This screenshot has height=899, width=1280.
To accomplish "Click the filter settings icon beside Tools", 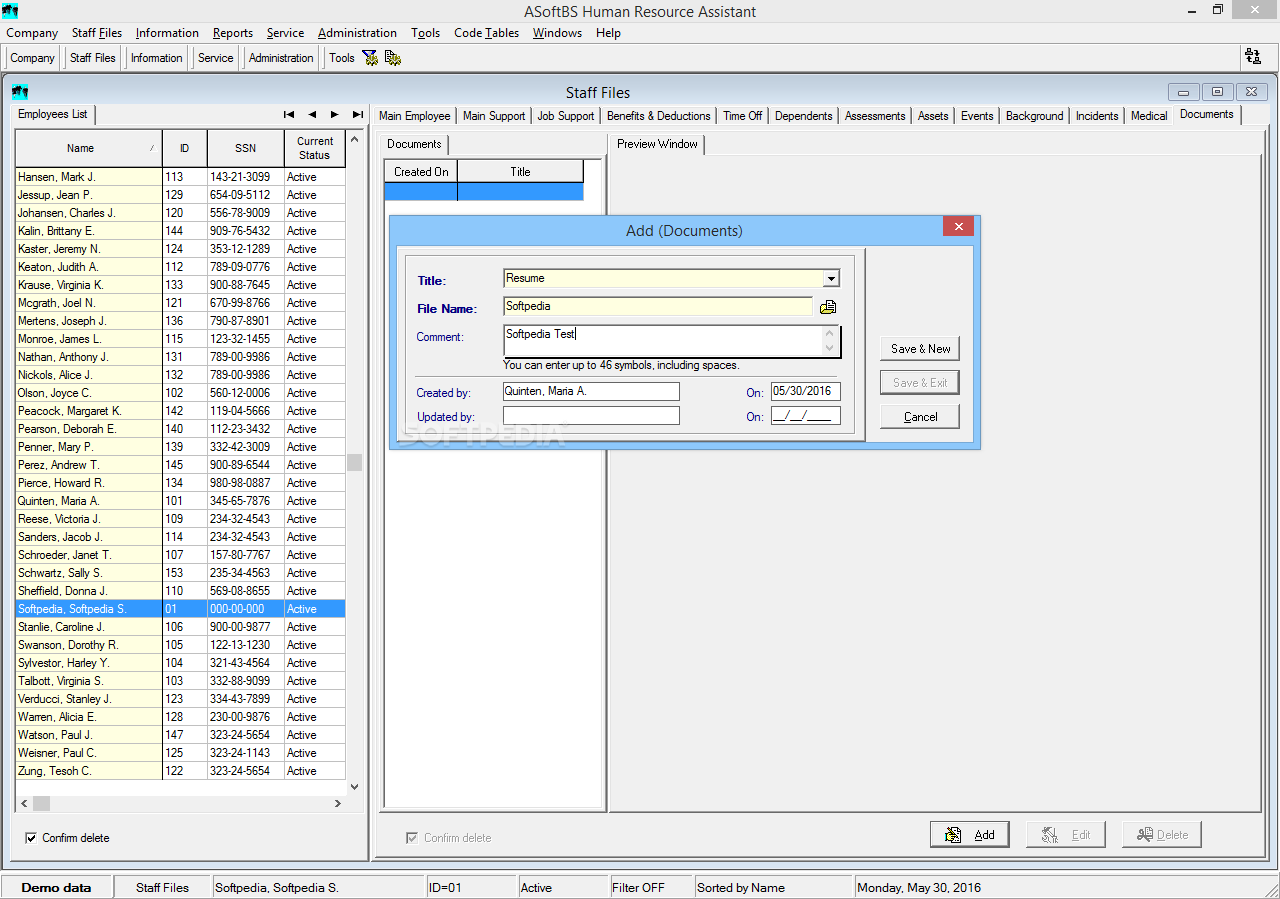I will pos(370,58).
